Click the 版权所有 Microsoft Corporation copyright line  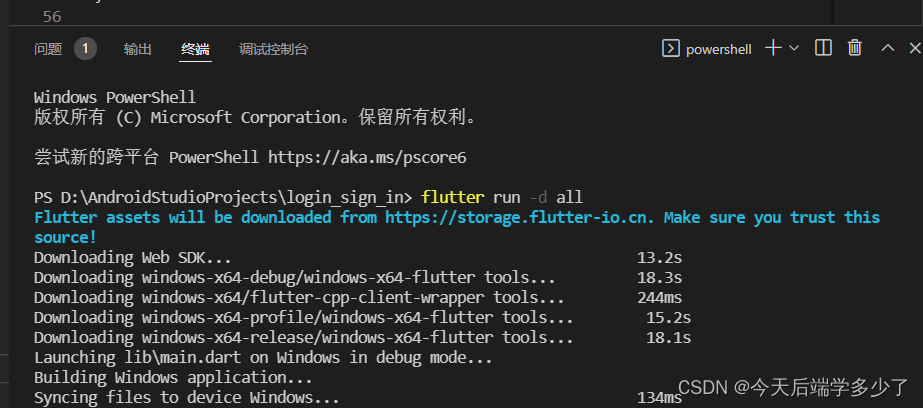[255, 118]
